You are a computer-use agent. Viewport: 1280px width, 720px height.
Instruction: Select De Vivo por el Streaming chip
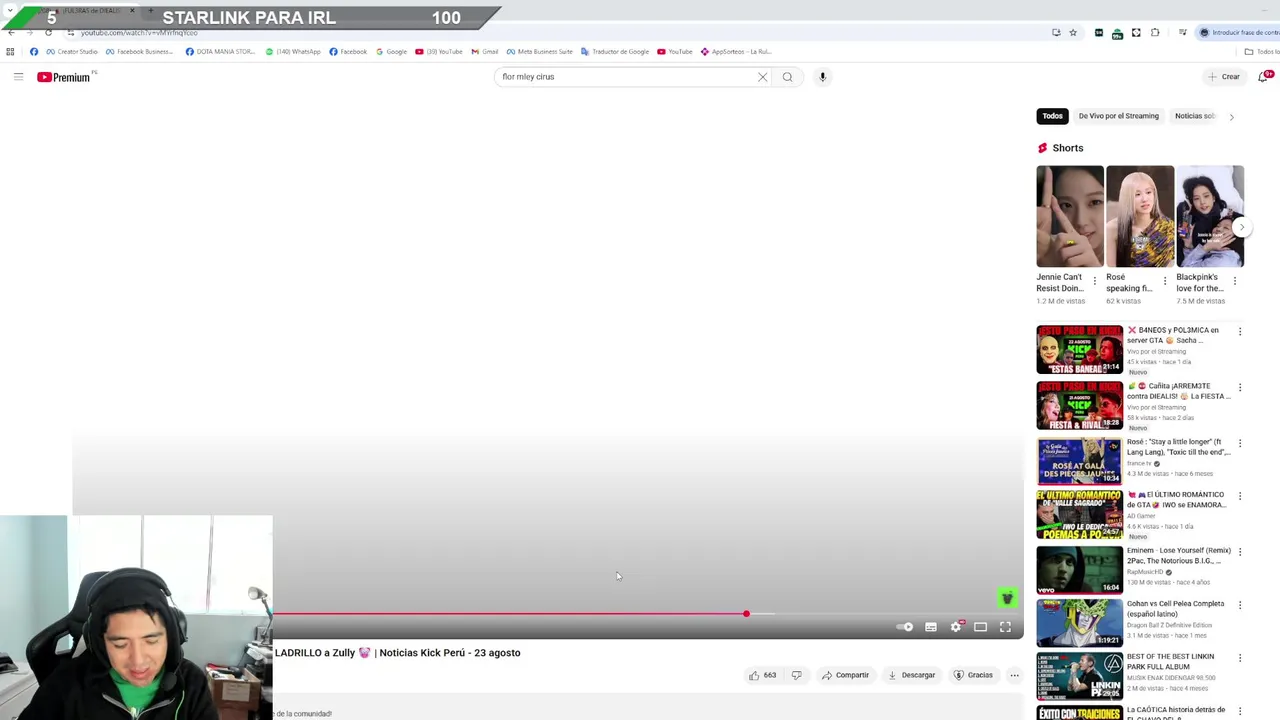pyautogui.click(x=1118, y=116)
